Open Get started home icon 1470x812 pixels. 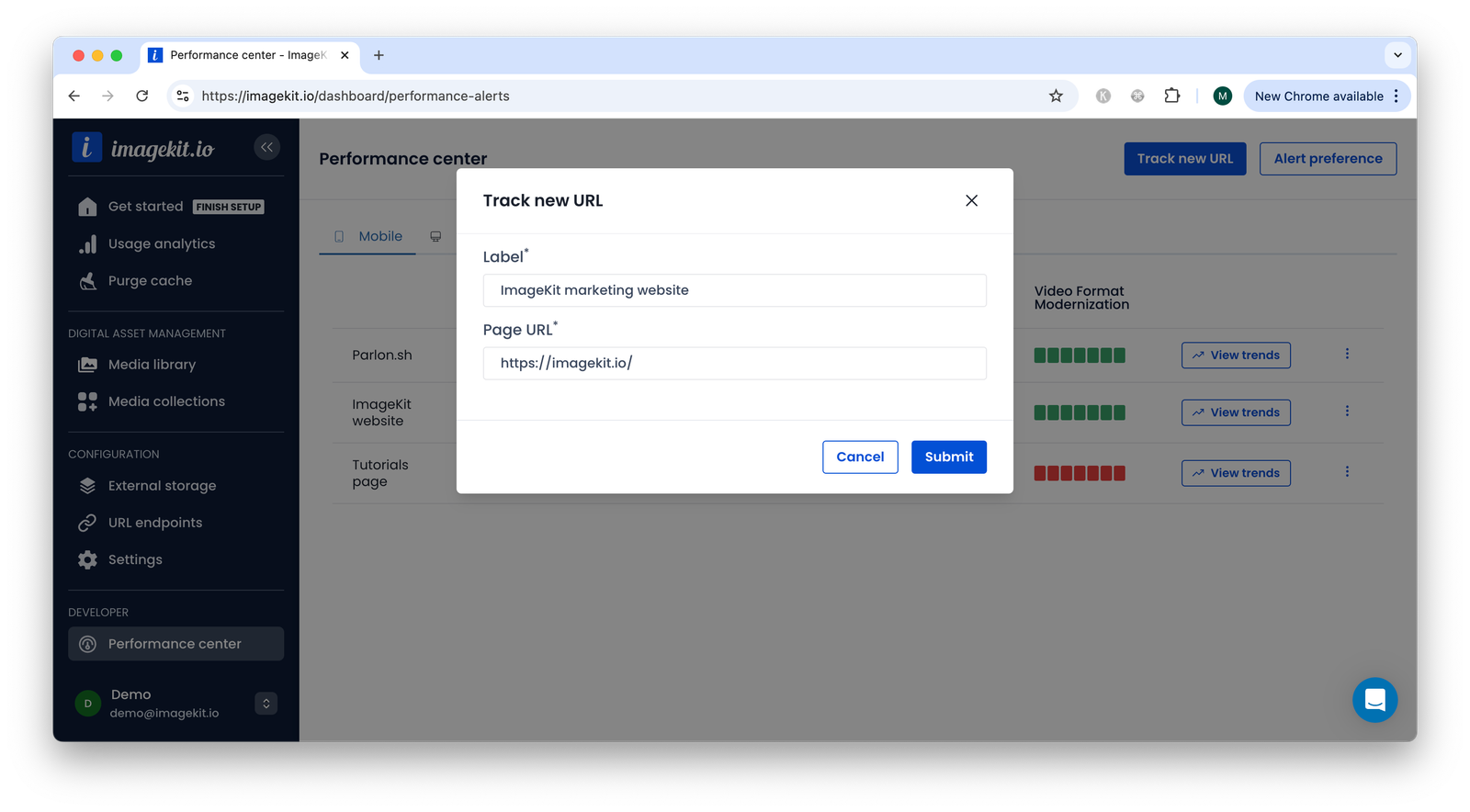coord(87,207)
